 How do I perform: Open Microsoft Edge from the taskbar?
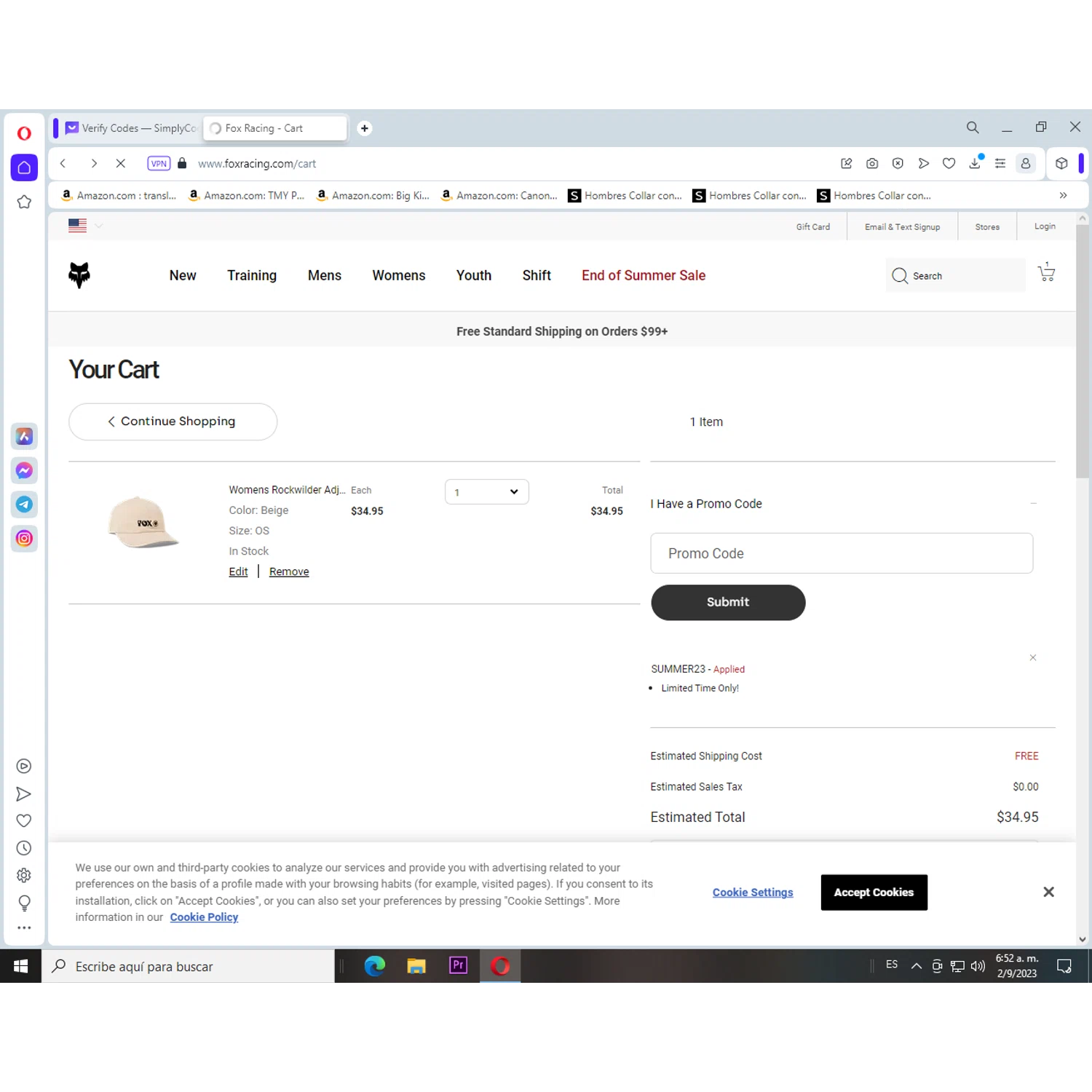(375, 966)
